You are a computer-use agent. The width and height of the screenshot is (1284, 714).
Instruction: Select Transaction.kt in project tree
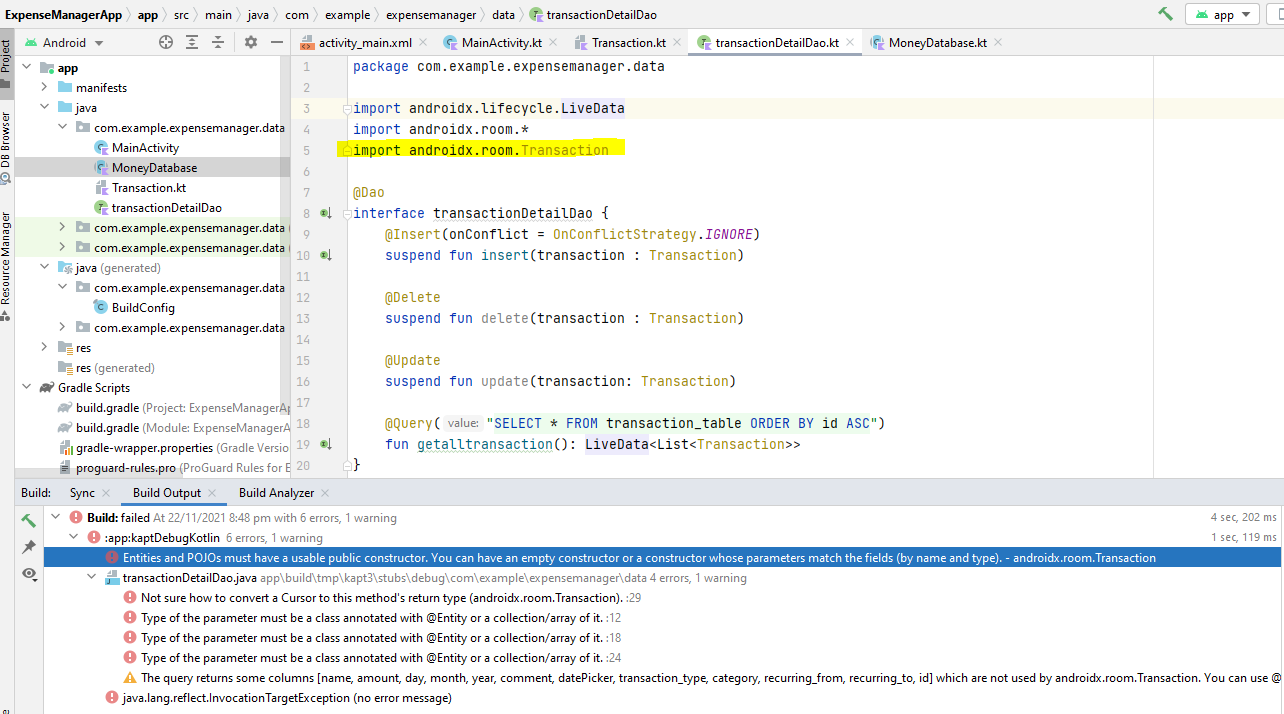pyautogui.click(x=148, y=188)
